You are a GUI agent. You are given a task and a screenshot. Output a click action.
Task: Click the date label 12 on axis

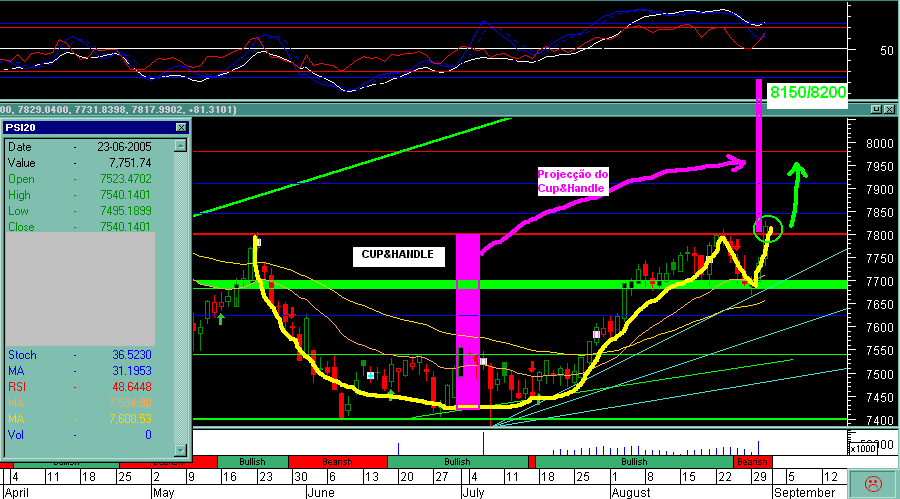coord(830,477)
